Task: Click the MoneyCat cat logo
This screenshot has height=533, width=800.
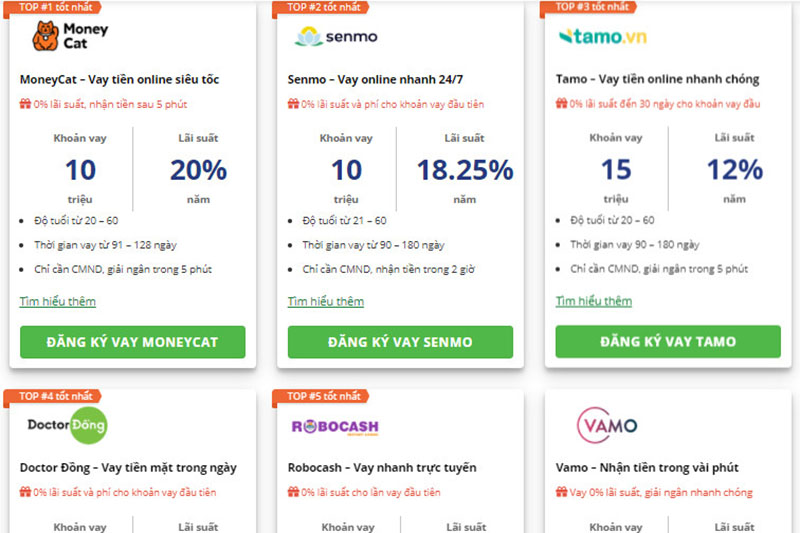Action: tap(70, 36)
